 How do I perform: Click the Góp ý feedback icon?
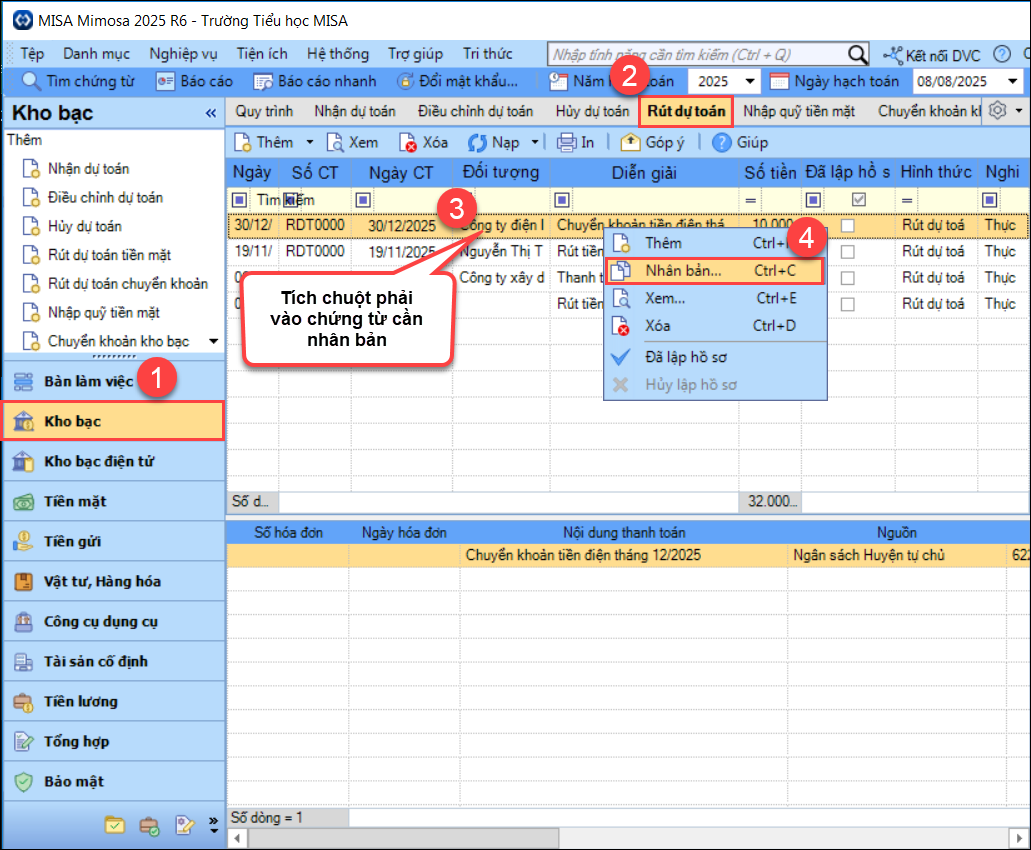[630, 142]
